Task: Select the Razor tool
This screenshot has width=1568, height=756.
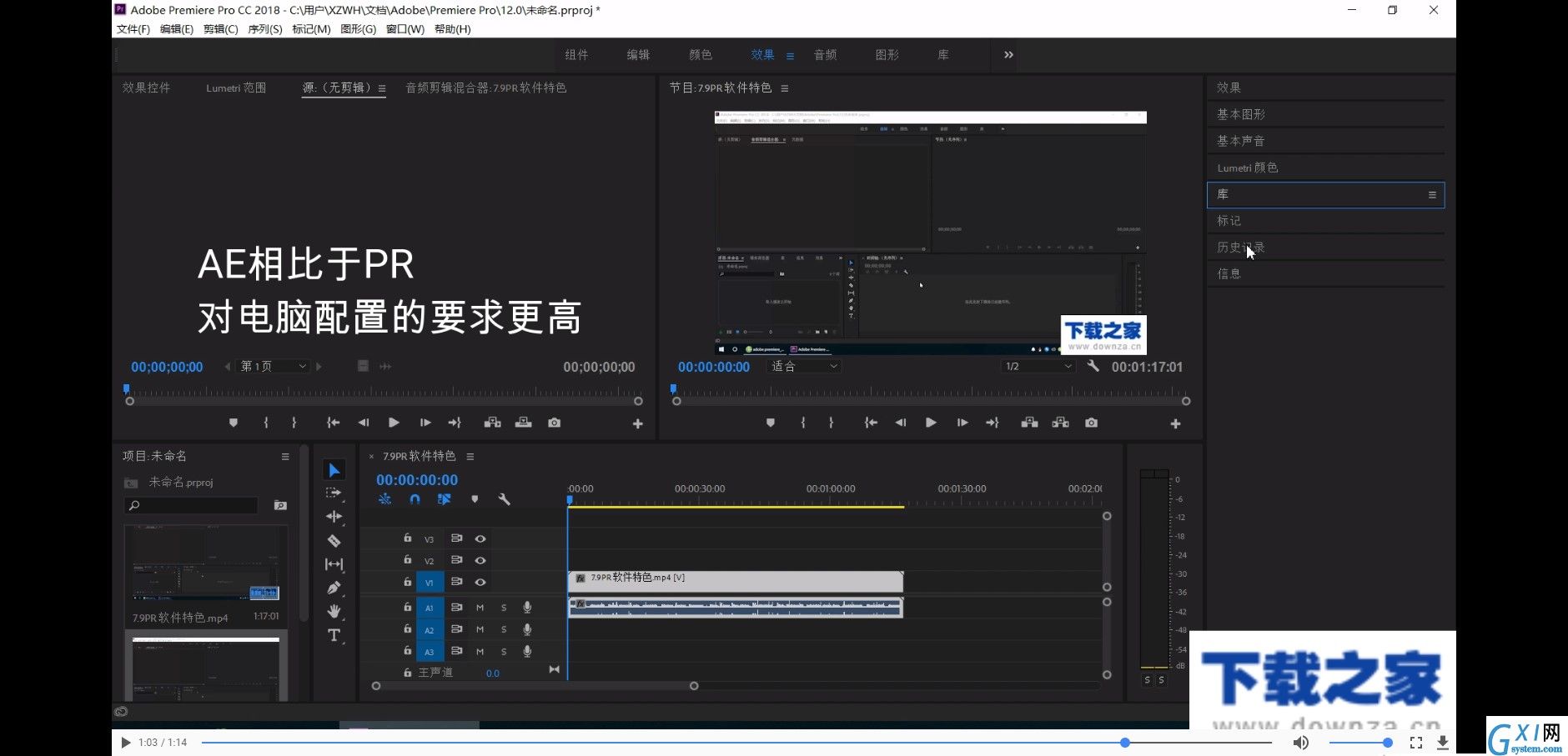Action: (334, 540)
